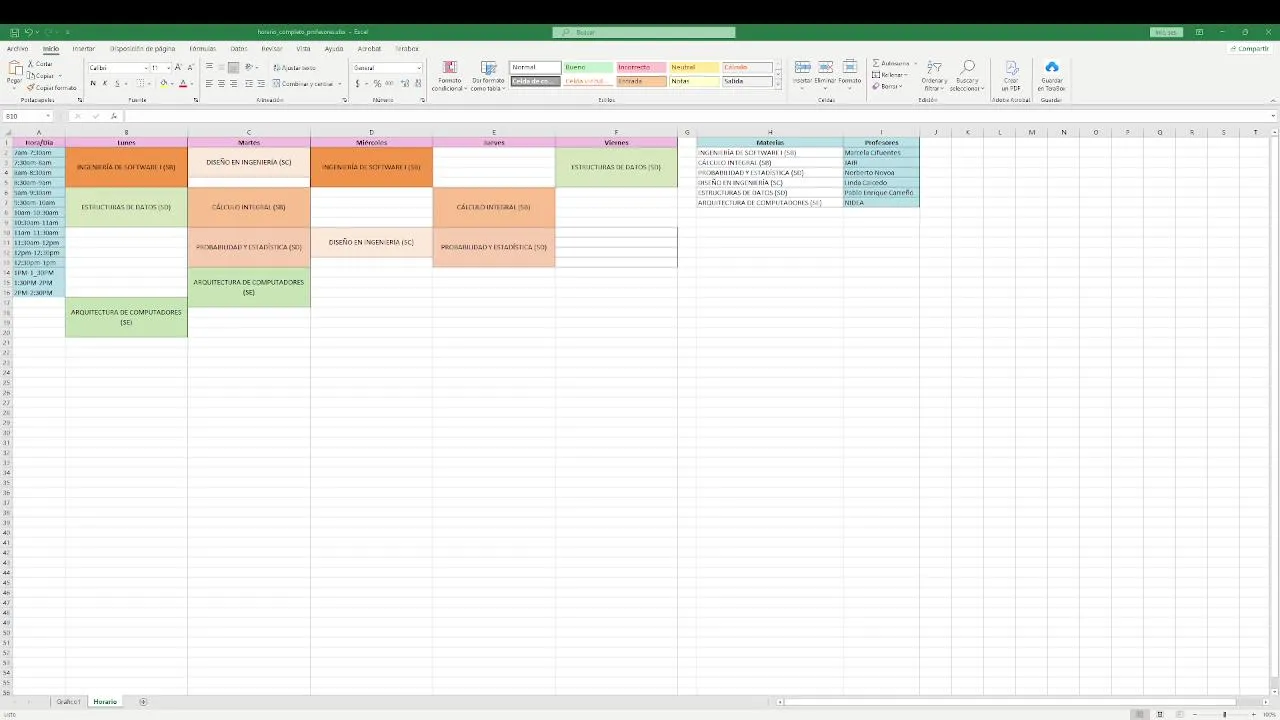1280x720 pixels.
Task: Increase font size with large A icon
Action: (x=178, y=67)
